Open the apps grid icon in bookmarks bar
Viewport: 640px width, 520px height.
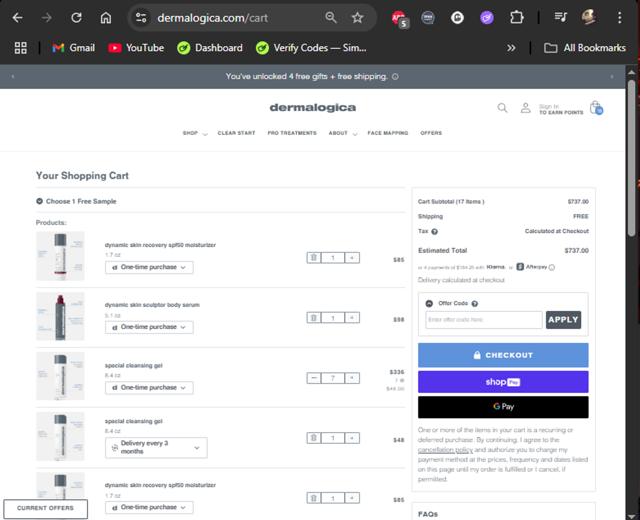click(x=20, y=48)
